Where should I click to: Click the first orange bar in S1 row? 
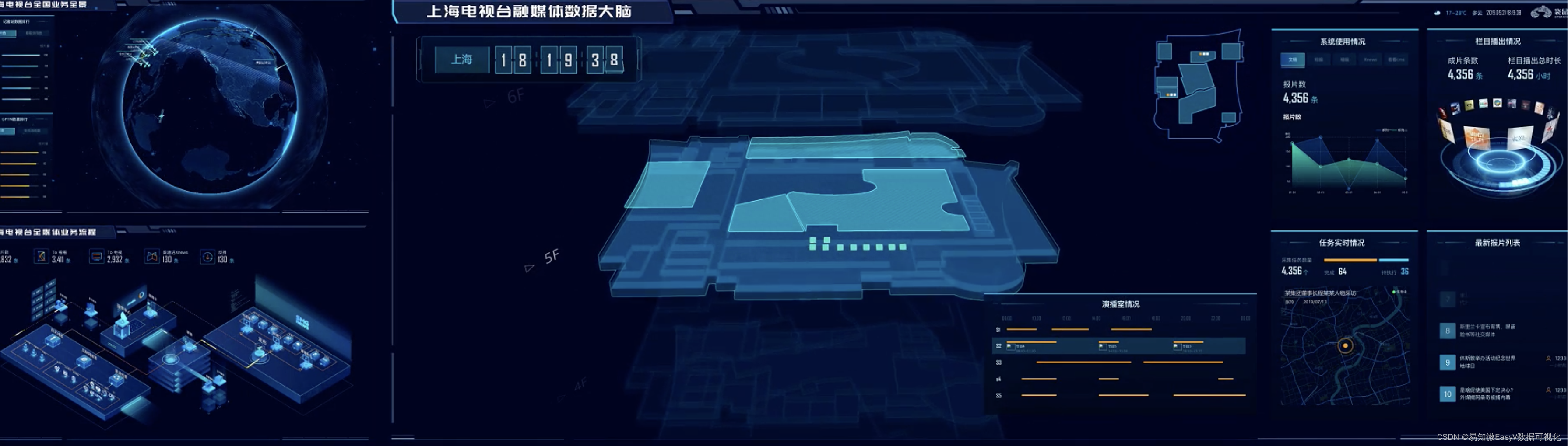[x=1021, y=329]
